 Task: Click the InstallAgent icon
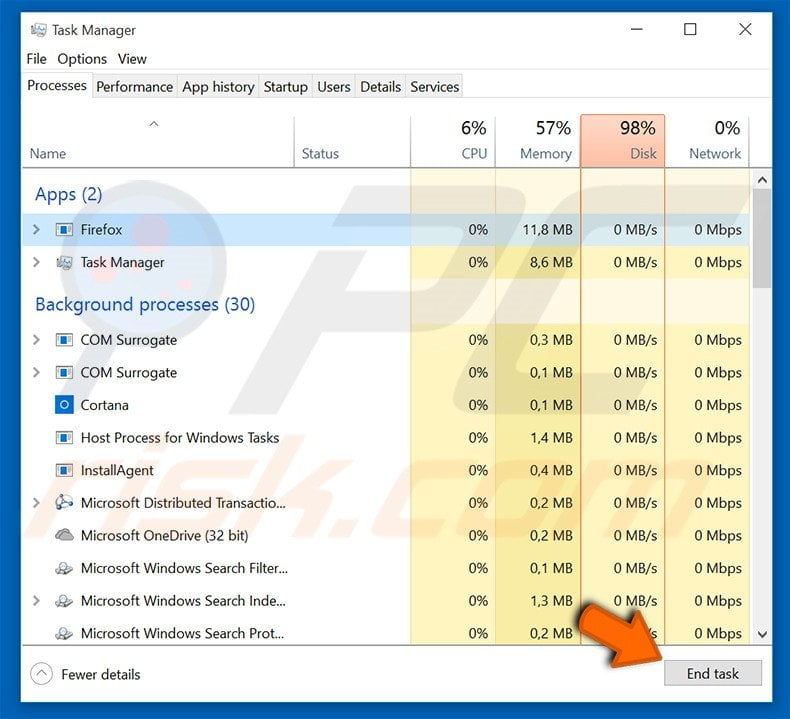(x=64, y=471)
